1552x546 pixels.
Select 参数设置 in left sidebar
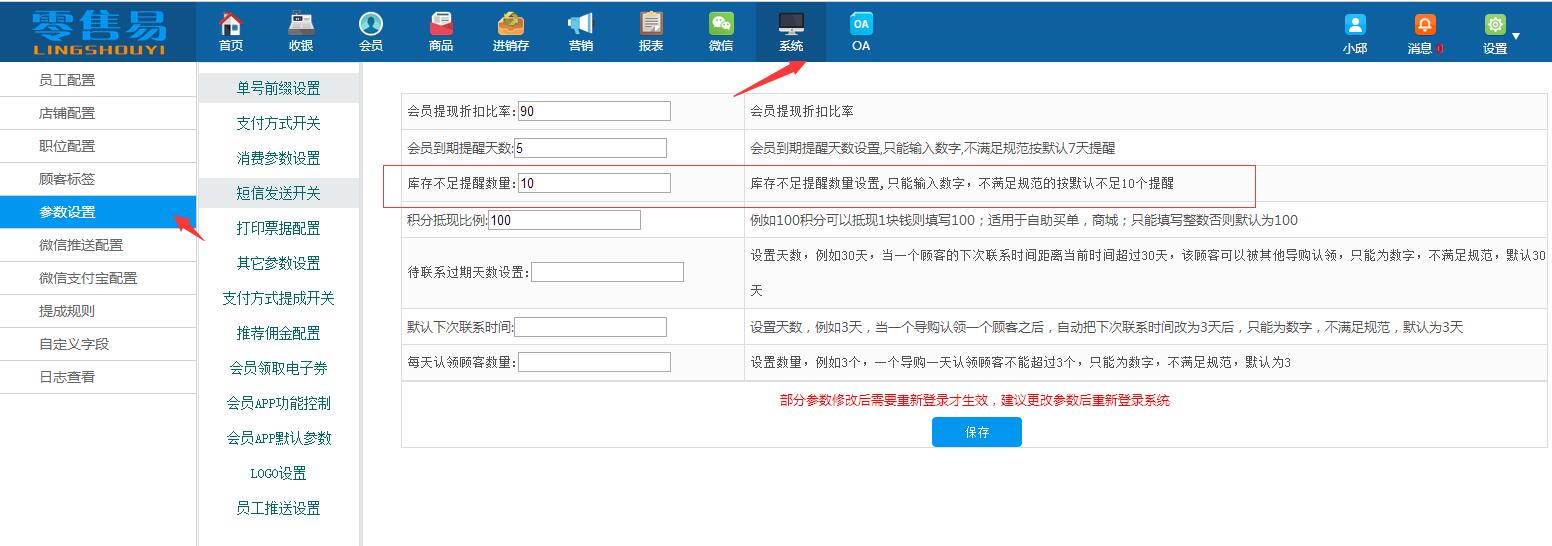click(x=98, y=212)
